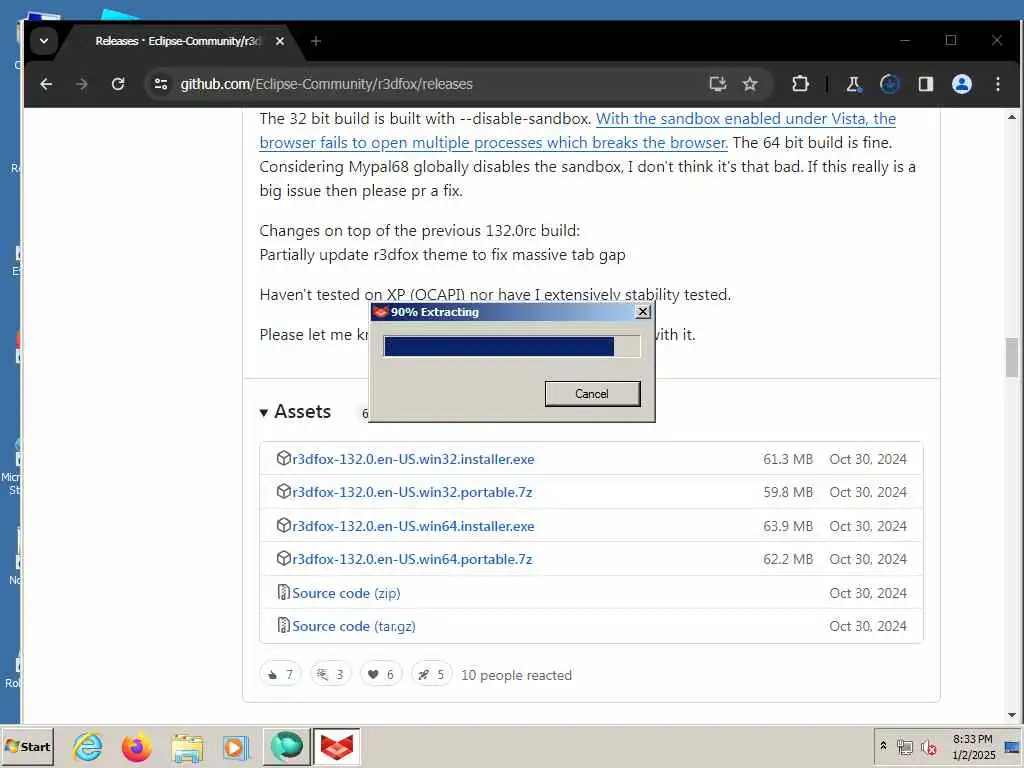The image size is (1024, 768).
Task: Bookmark this page with the star
Action: coord(750,84)
